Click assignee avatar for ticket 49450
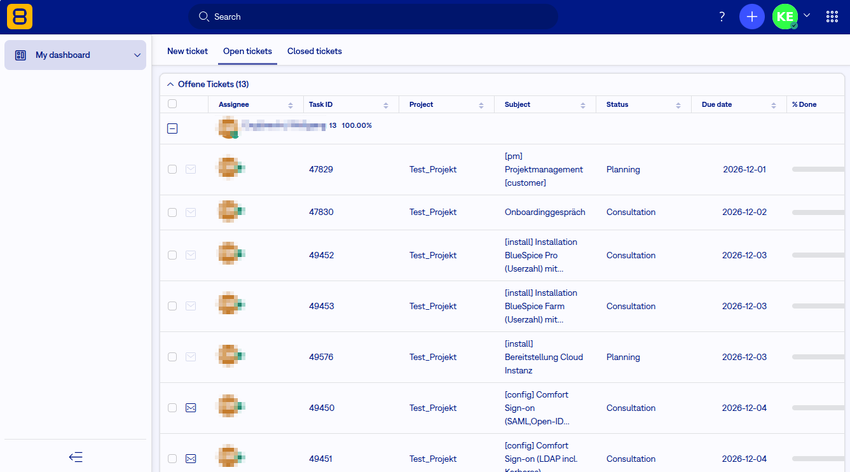 click(230, 406)
